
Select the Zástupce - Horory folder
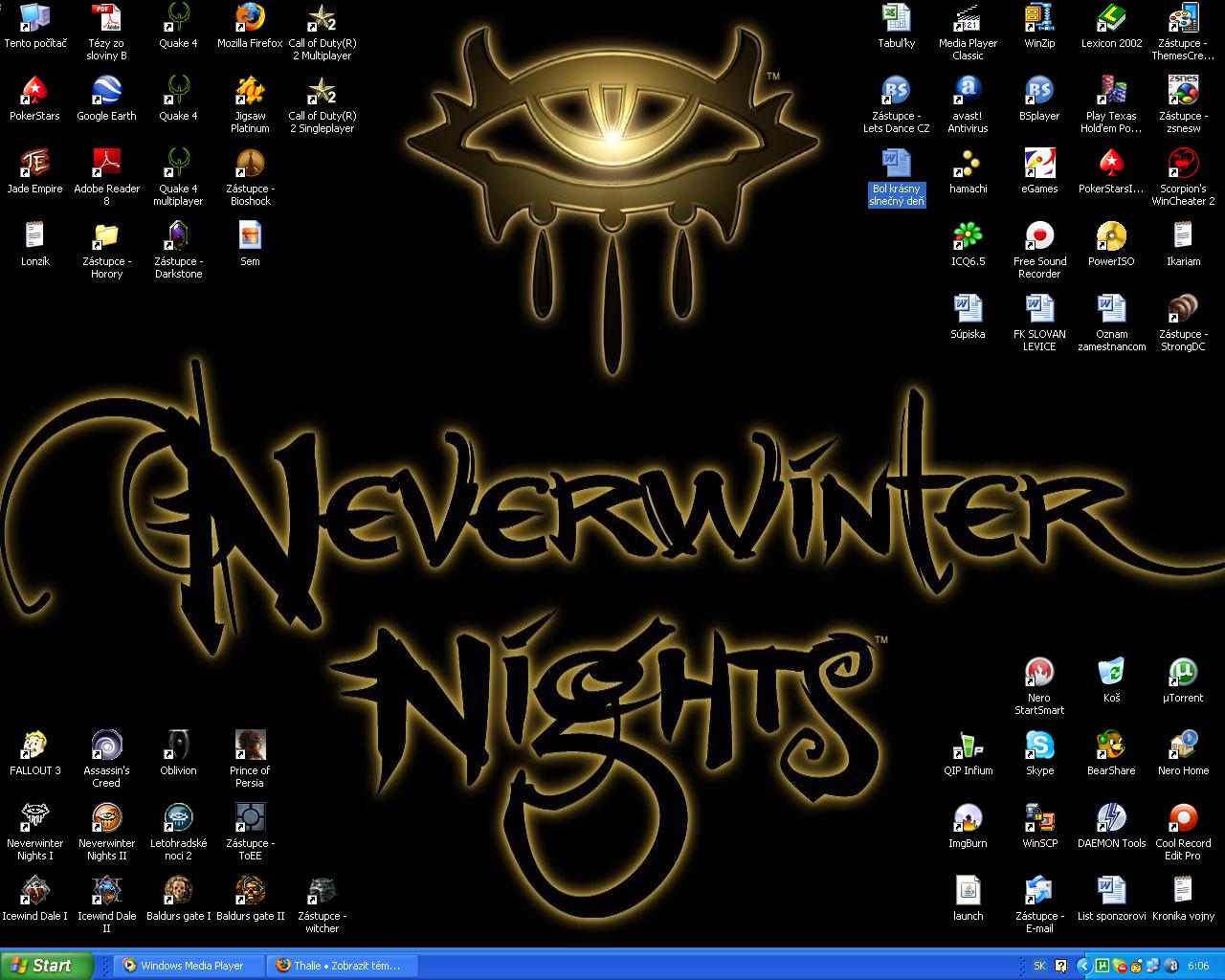[106, 236]
